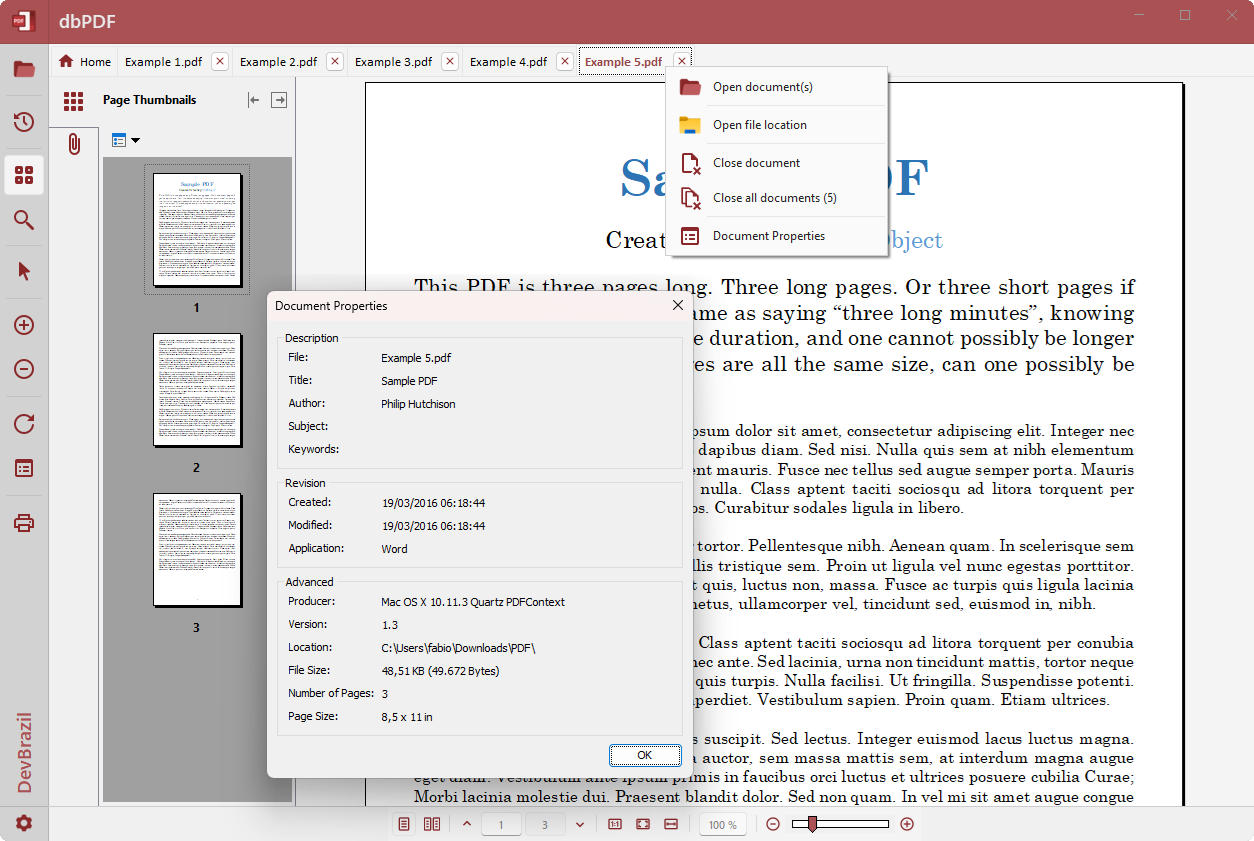1254x841 pixels.
Task: Click the Page Thumbnails panel title
Action: pyautogui.click(x=150, y=100)
